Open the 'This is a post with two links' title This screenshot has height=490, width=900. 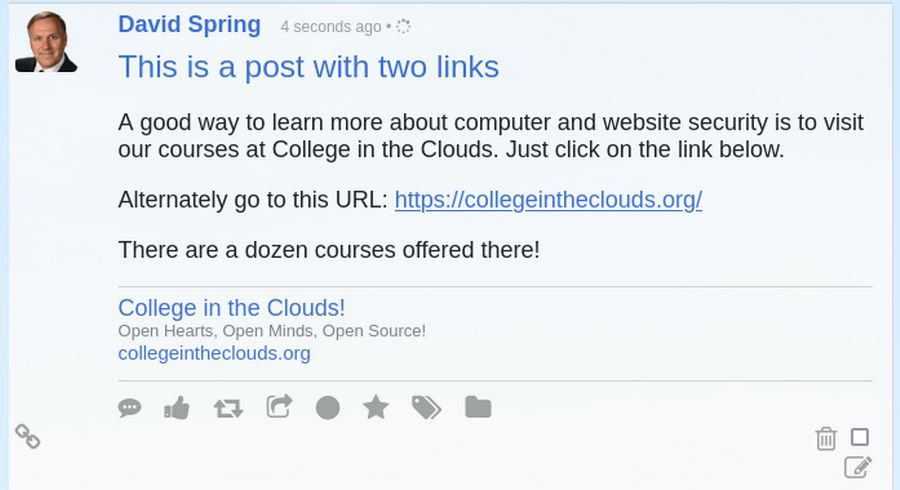(x=308, y=67)
